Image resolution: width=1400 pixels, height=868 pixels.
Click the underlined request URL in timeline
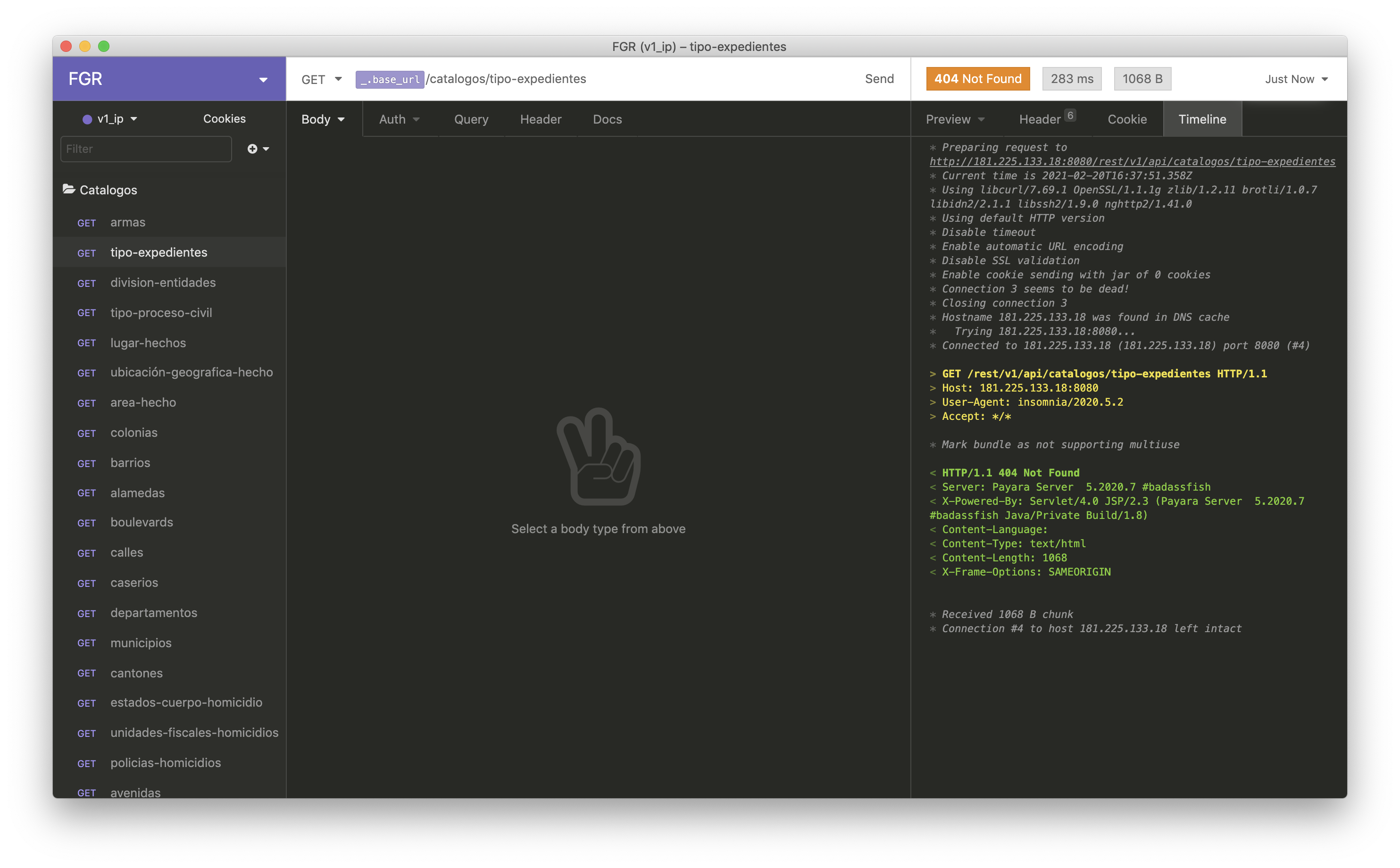pos(1132,162)
